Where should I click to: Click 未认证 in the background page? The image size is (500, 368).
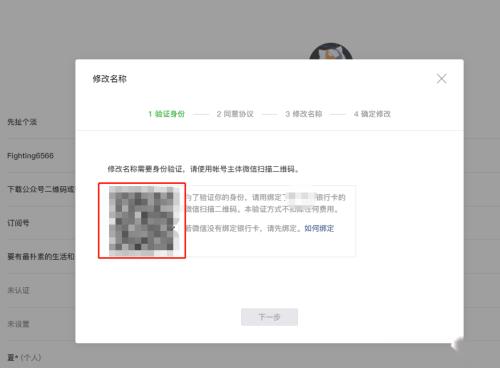coord(18,290)
